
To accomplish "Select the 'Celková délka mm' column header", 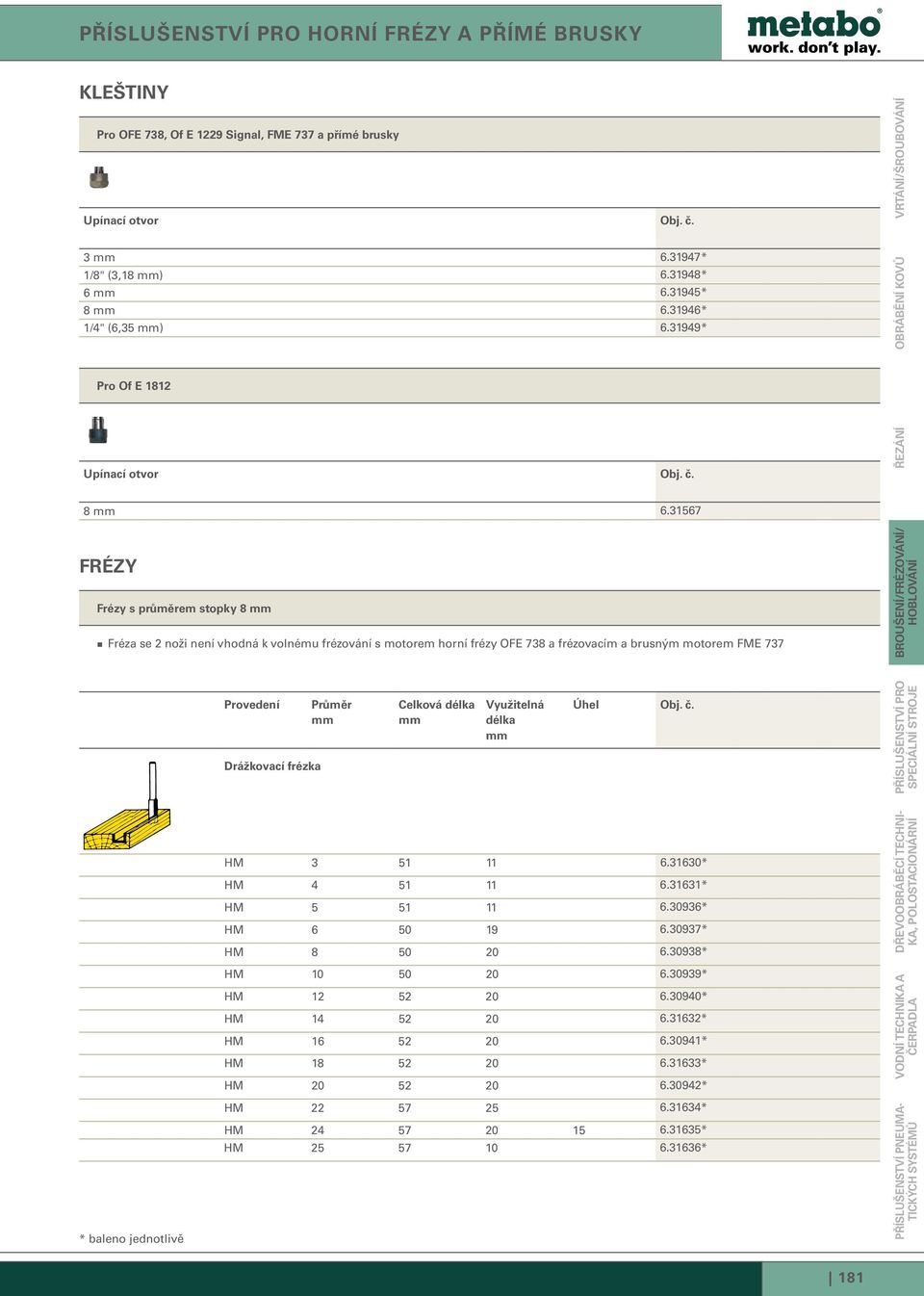I will 436,713.
